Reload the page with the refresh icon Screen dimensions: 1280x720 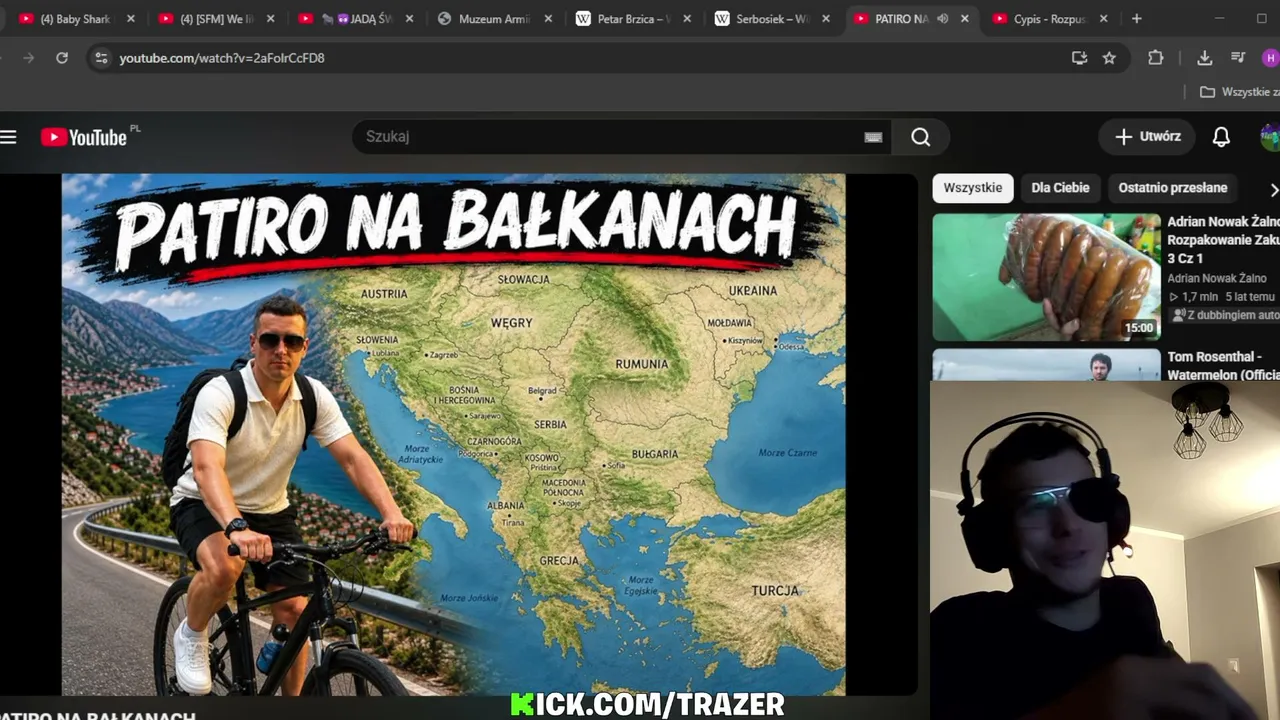click(x=62, y=58)
